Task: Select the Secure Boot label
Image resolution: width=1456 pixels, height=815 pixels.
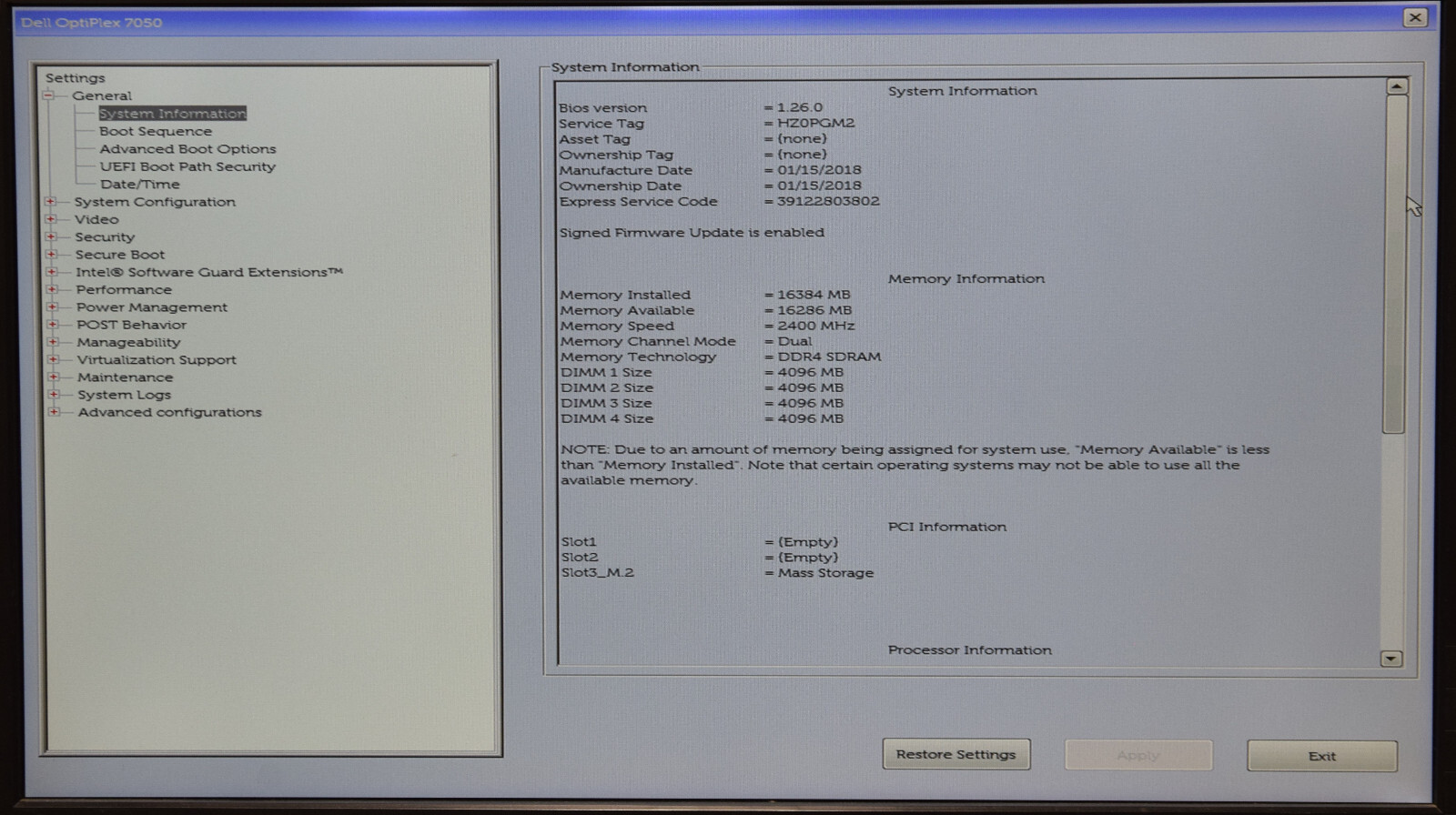Action: (x=120, y=255)
